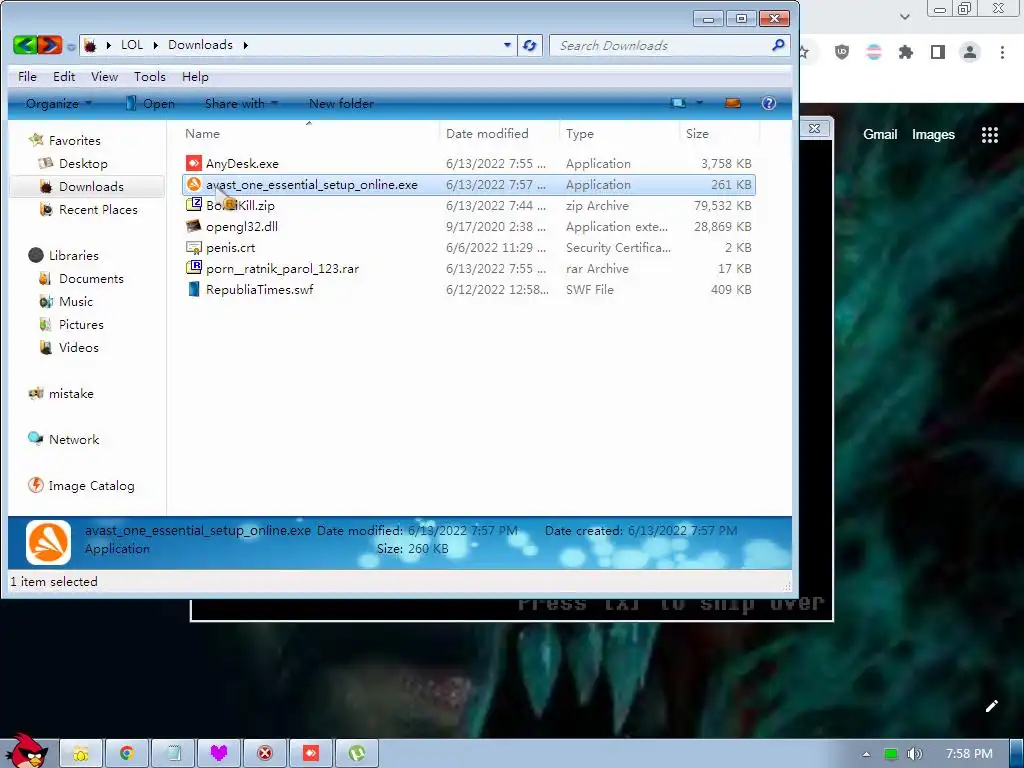
Task: Click the penis.crt certificate icon
Action: (193, 248)
